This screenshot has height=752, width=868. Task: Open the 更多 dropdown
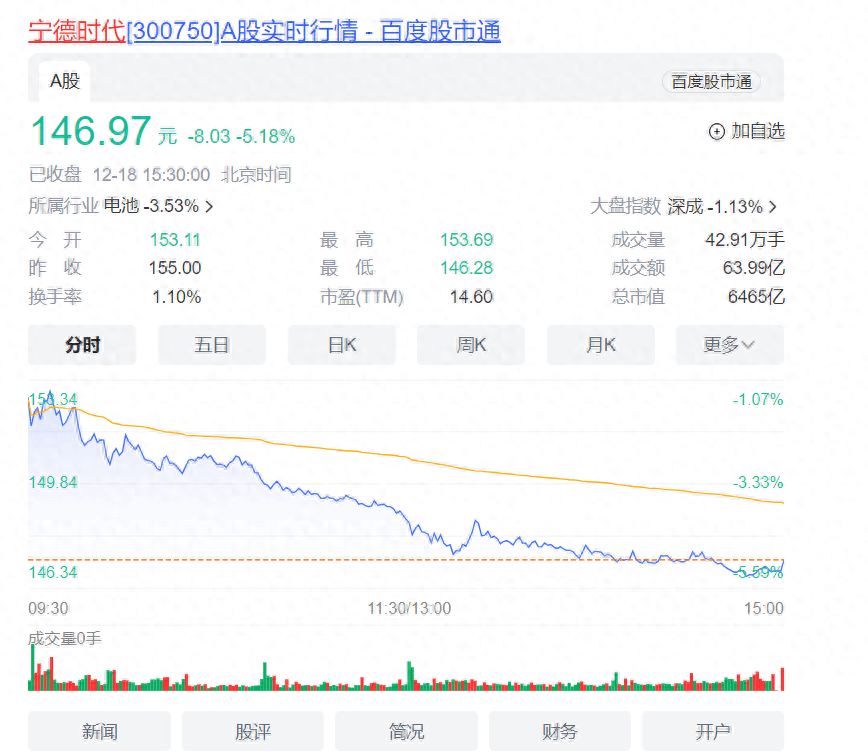730,345
